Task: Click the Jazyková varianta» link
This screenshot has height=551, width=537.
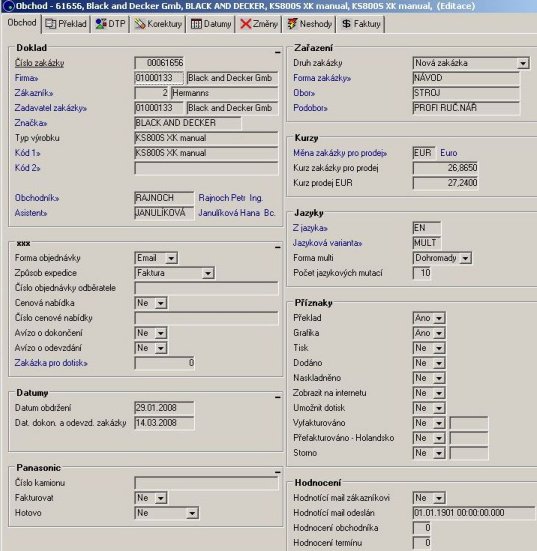Action: [x=327, y=243]
